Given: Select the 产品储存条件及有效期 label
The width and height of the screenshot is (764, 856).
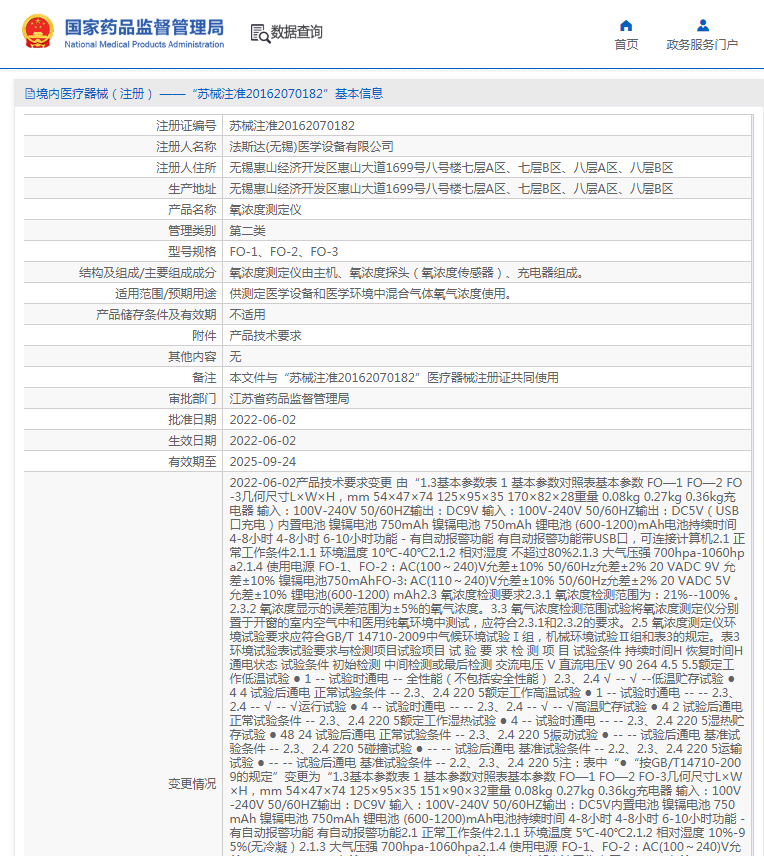Looking at the screenshot, I should click(156, 315).
